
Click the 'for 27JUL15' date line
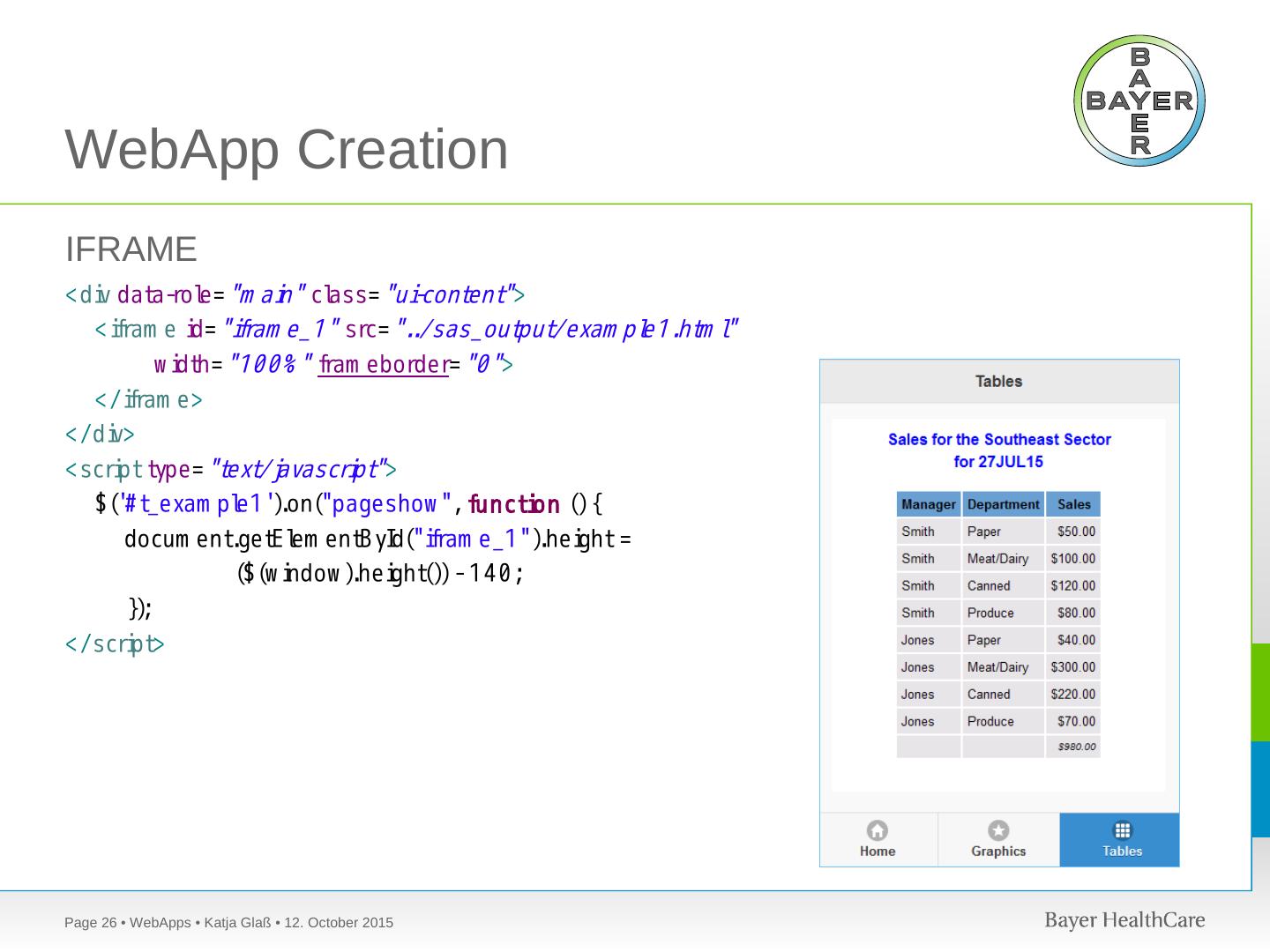[x=998, y=462]
